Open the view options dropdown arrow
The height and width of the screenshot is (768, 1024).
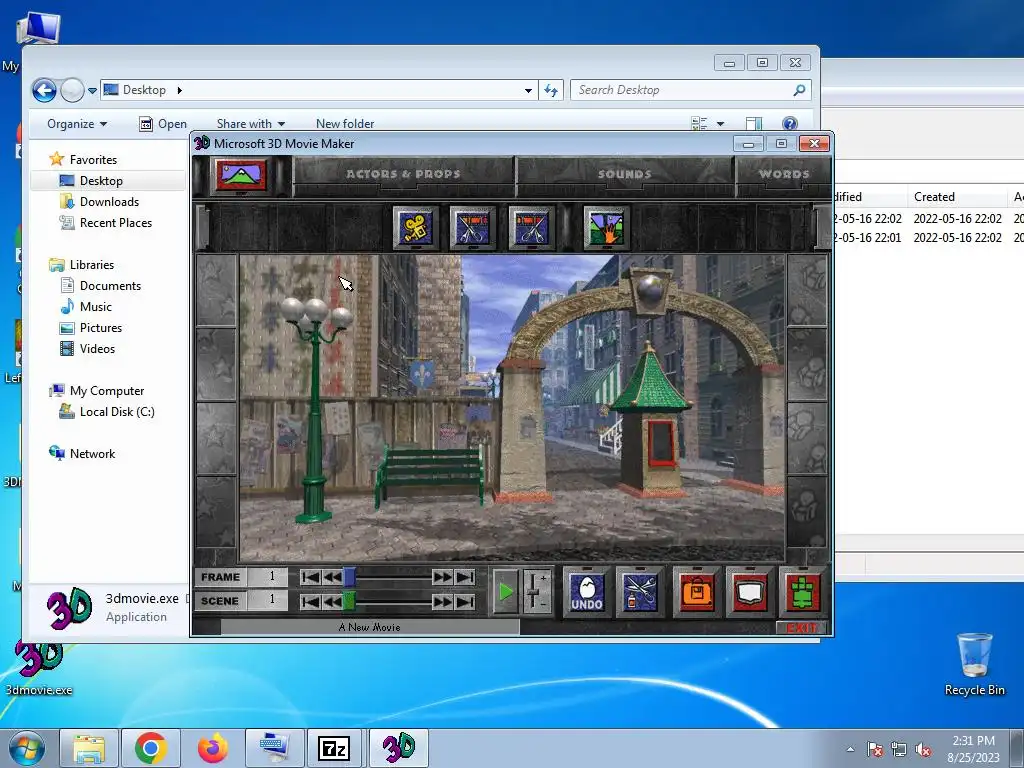720,123
